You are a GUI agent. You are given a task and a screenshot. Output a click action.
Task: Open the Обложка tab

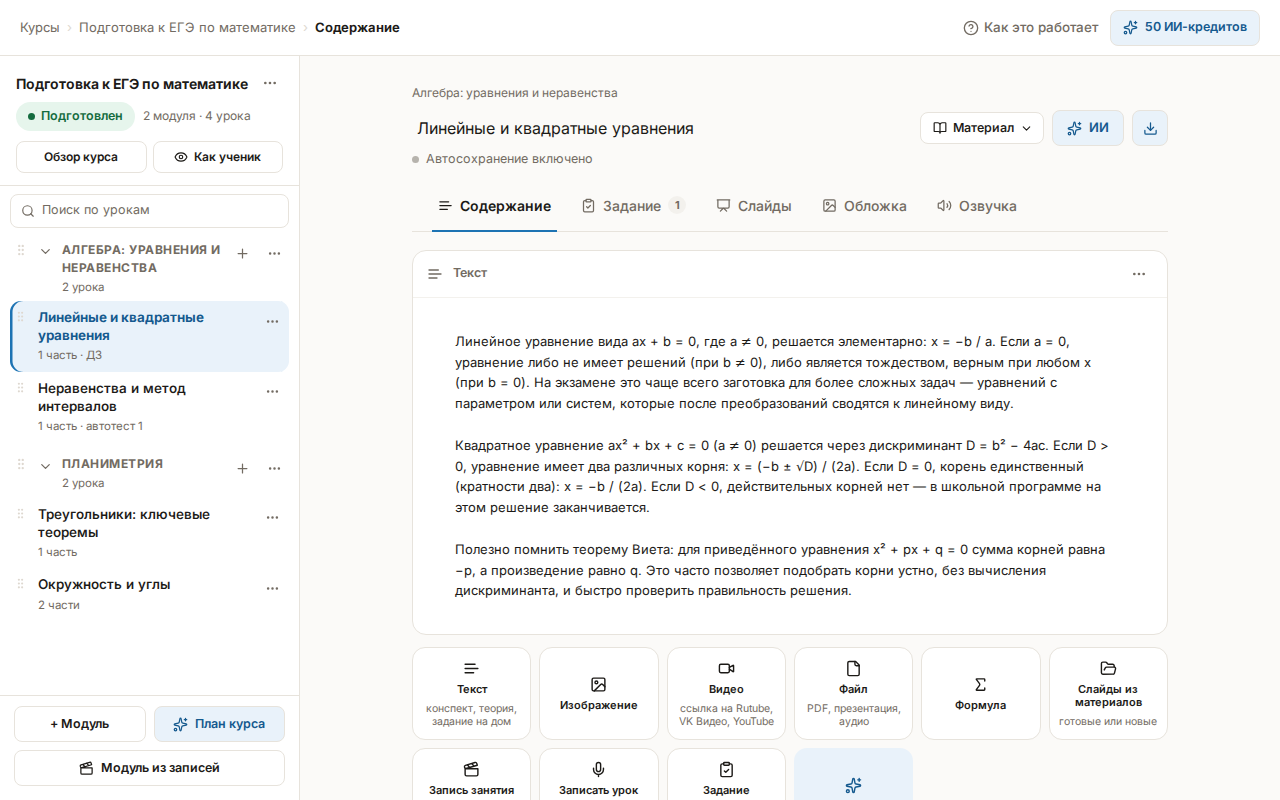click(864, 206)
